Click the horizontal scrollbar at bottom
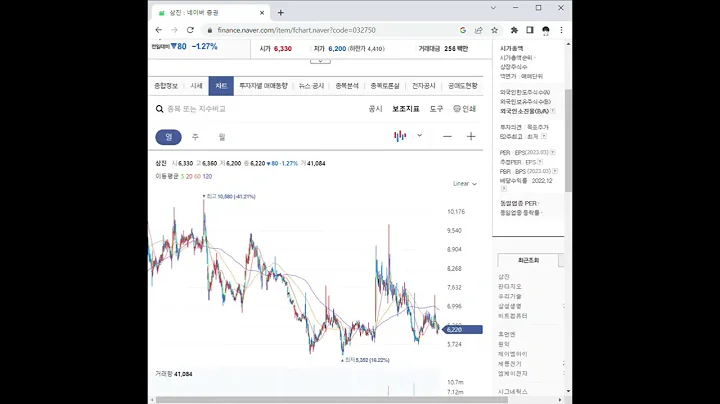This screenshot has width=720, height=404. coord(333,400)
